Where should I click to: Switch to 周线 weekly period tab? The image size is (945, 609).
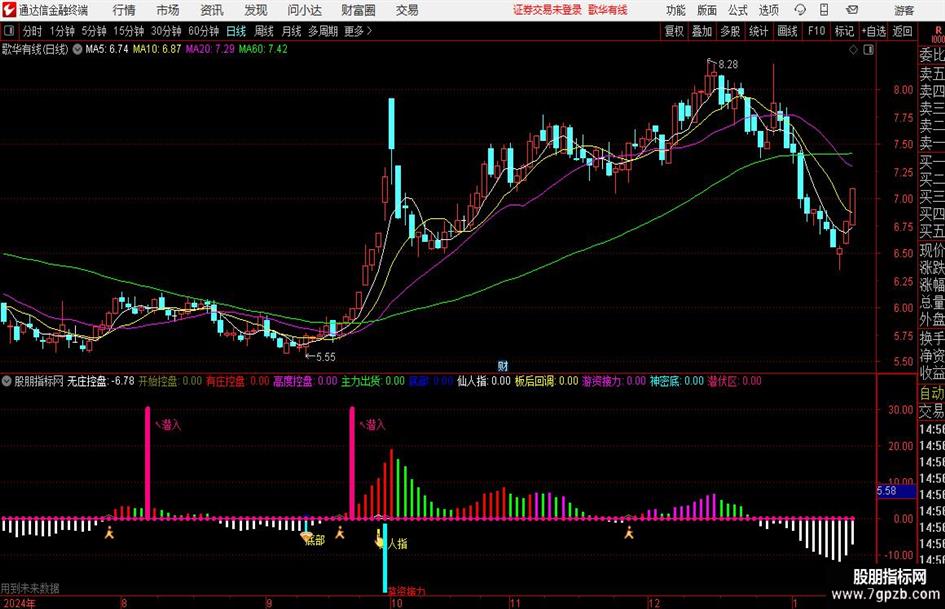click(264, 31)
